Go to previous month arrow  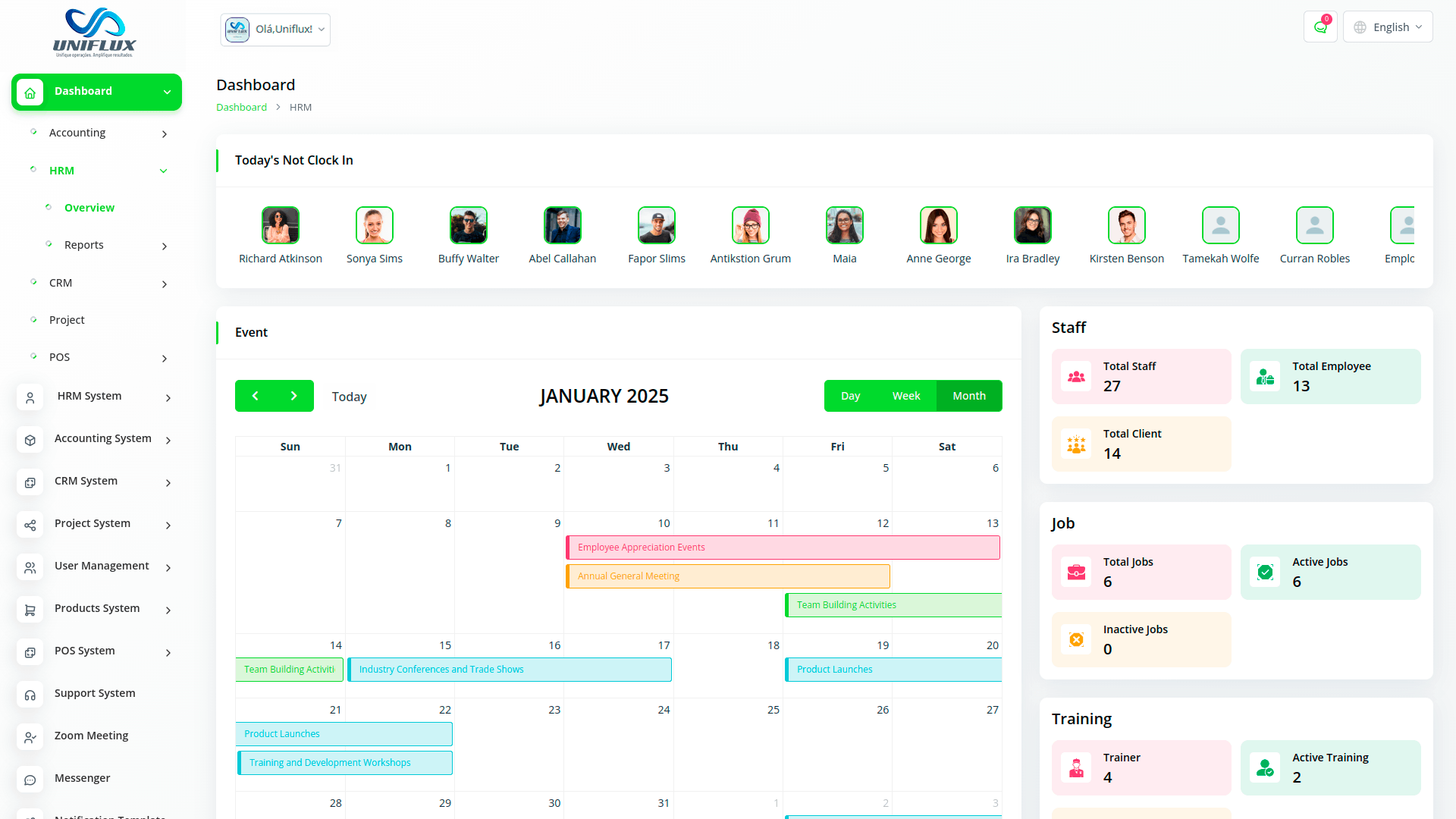pyautogui.click(x=255, y=396)
